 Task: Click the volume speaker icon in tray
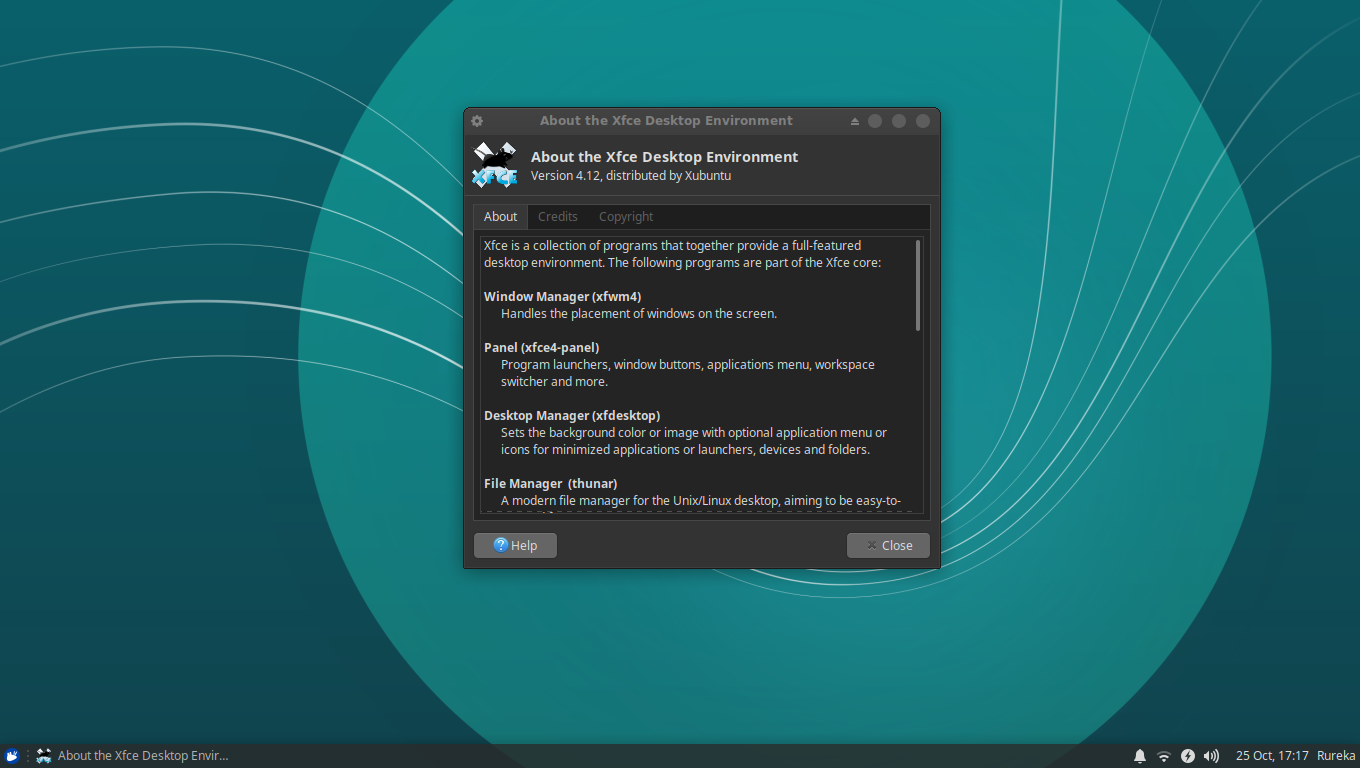pos(1212,756)
